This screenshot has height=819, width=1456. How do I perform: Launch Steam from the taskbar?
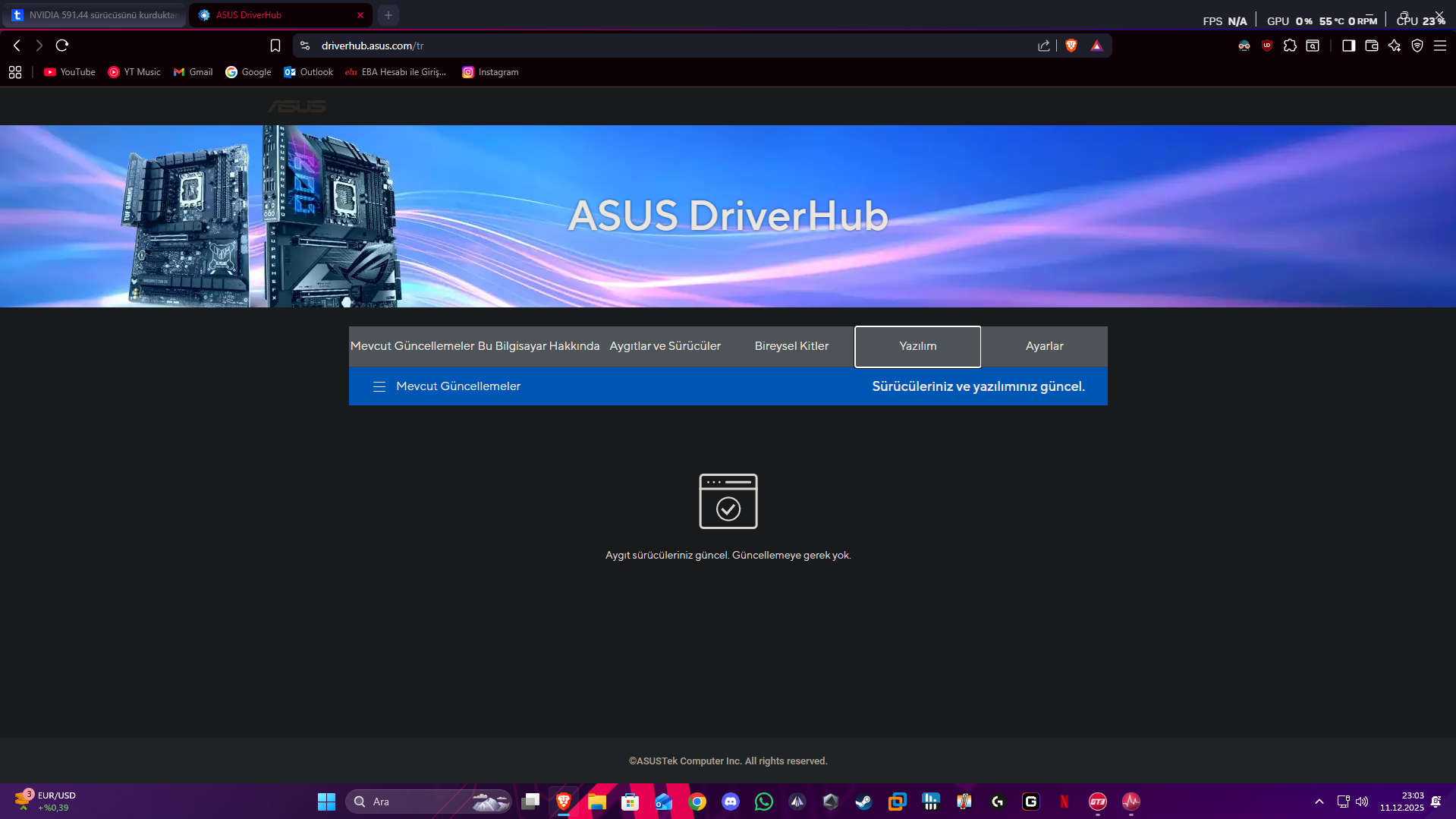pos(864,802)
